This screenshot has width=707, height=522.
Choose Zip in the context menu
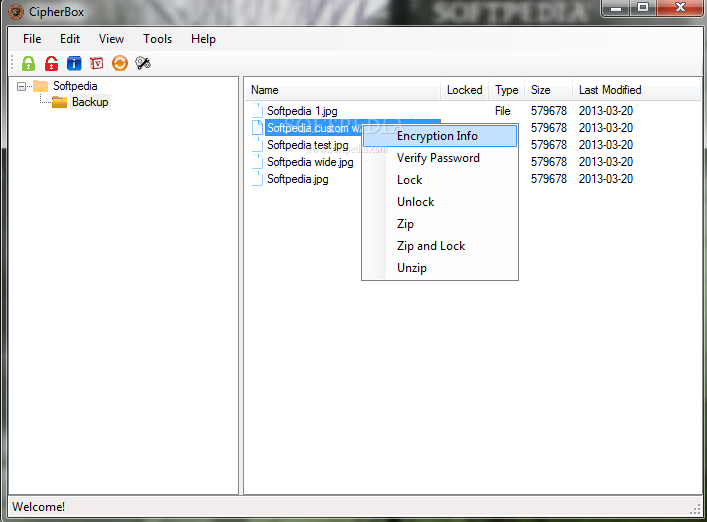tap(440, 224)
